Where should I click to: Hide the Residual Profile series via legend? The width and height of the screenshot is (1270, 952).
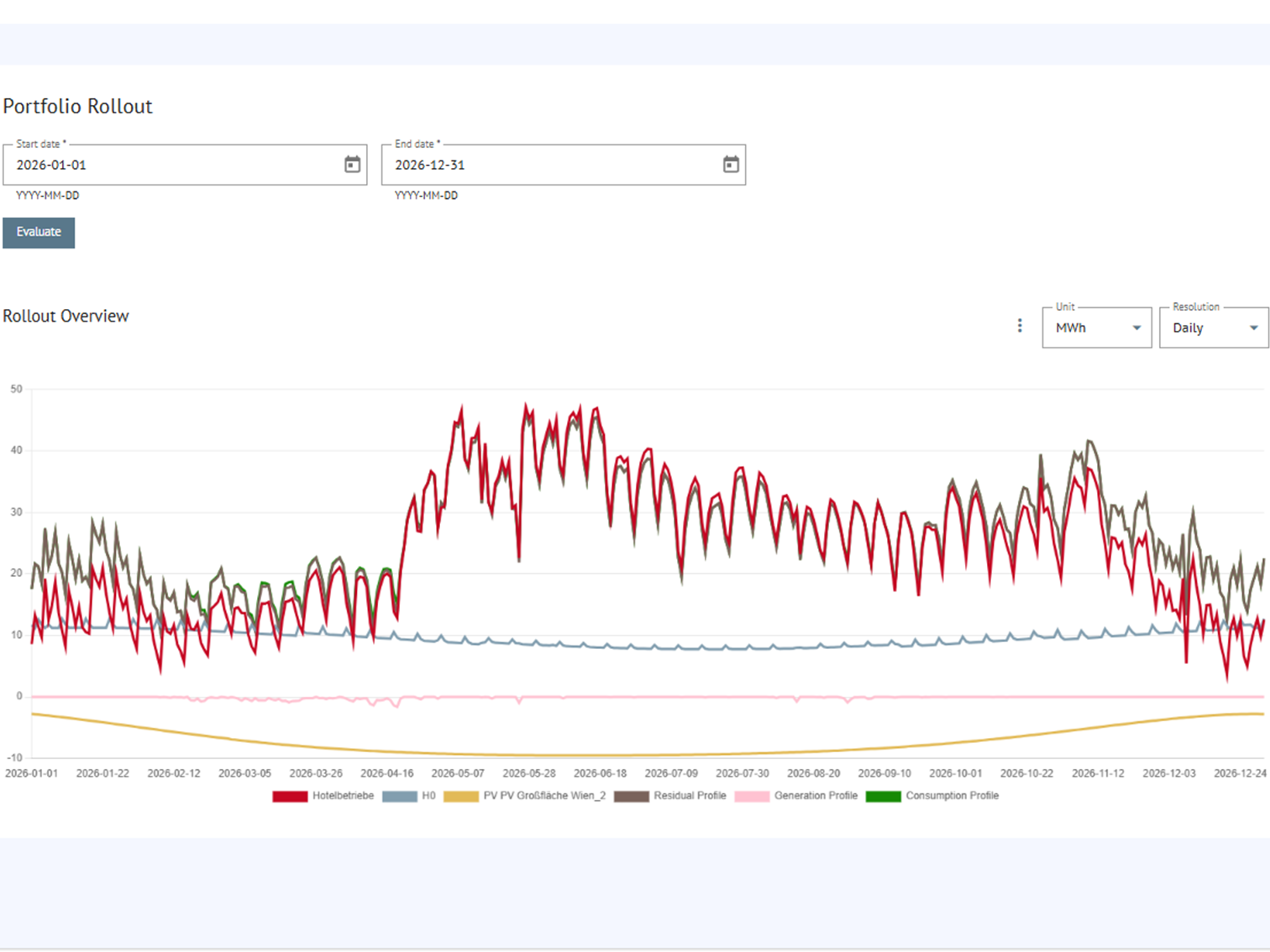(x=689, y=796)
